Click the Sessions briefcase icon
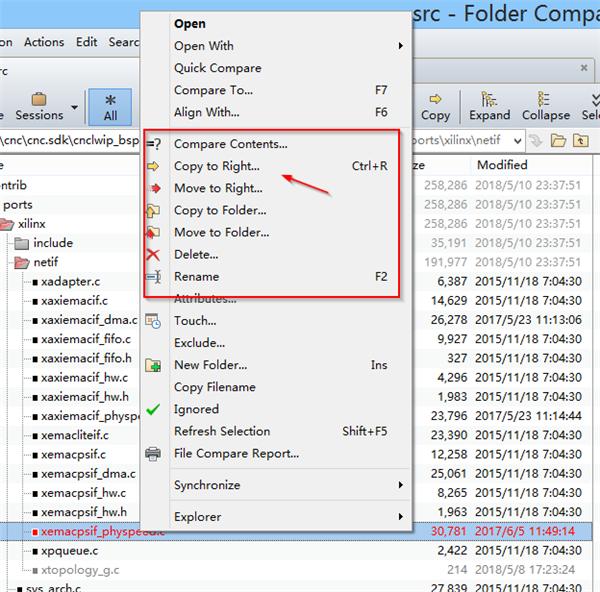 pyautogui.click(x=39, y=99)
